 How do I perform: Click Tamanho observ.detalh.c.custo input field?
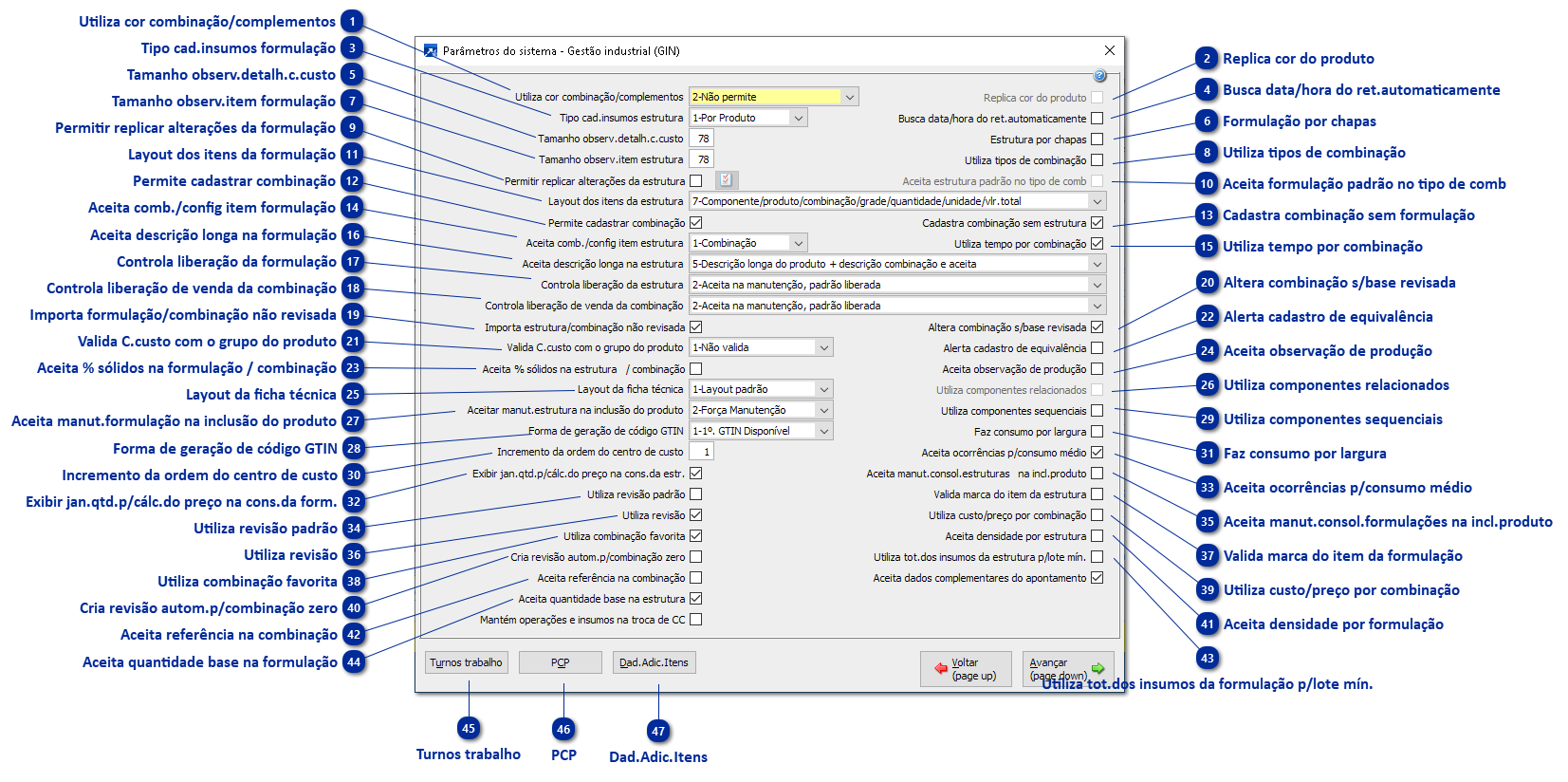point(701,139)
